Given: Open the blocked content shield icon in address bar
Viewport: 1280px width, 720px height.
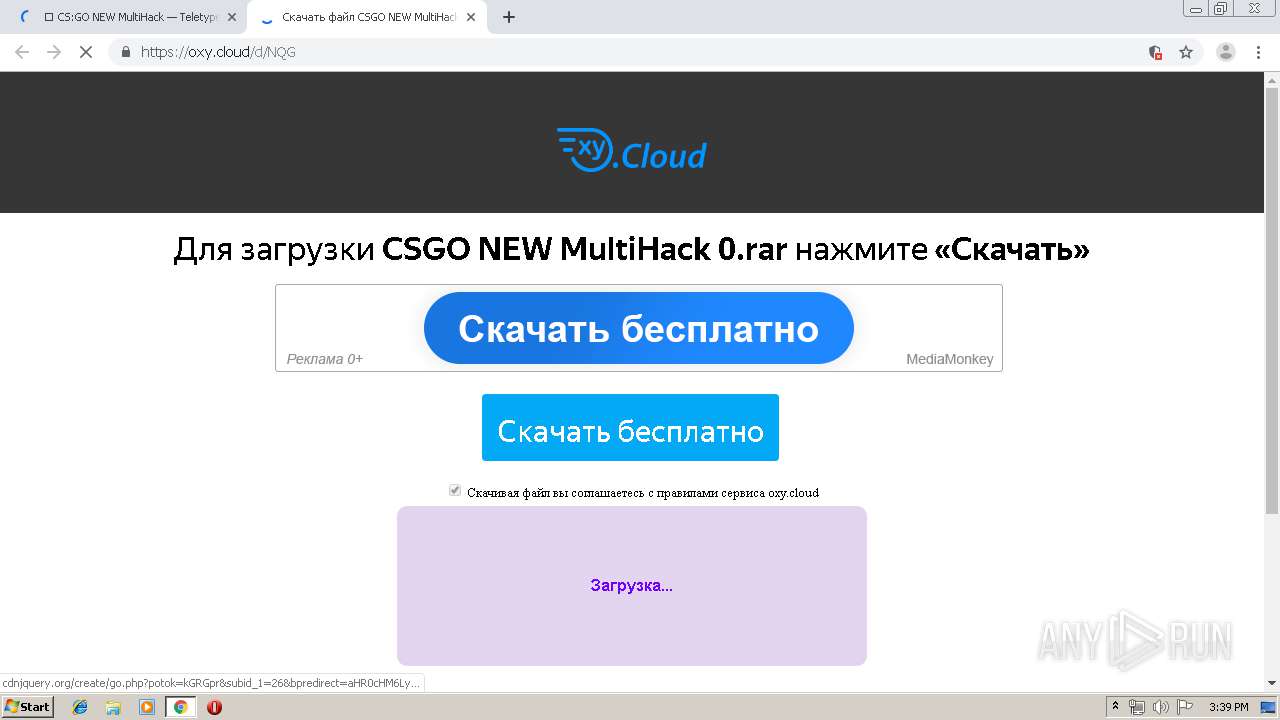Looking at the screenshot, I should [1155, 52].
